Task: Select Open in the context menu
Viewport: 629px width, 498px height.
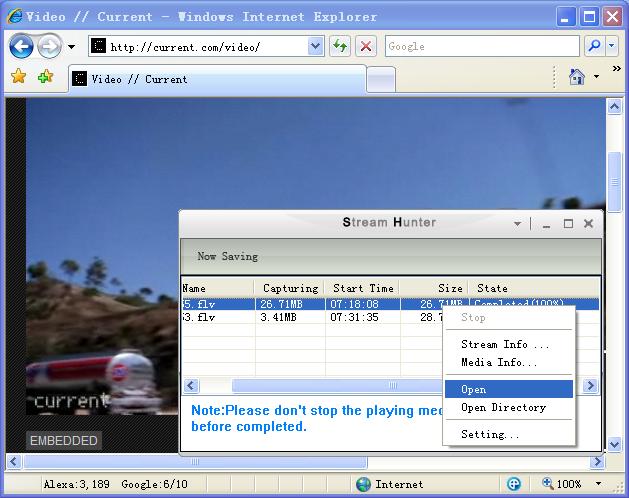Action: 509,389
